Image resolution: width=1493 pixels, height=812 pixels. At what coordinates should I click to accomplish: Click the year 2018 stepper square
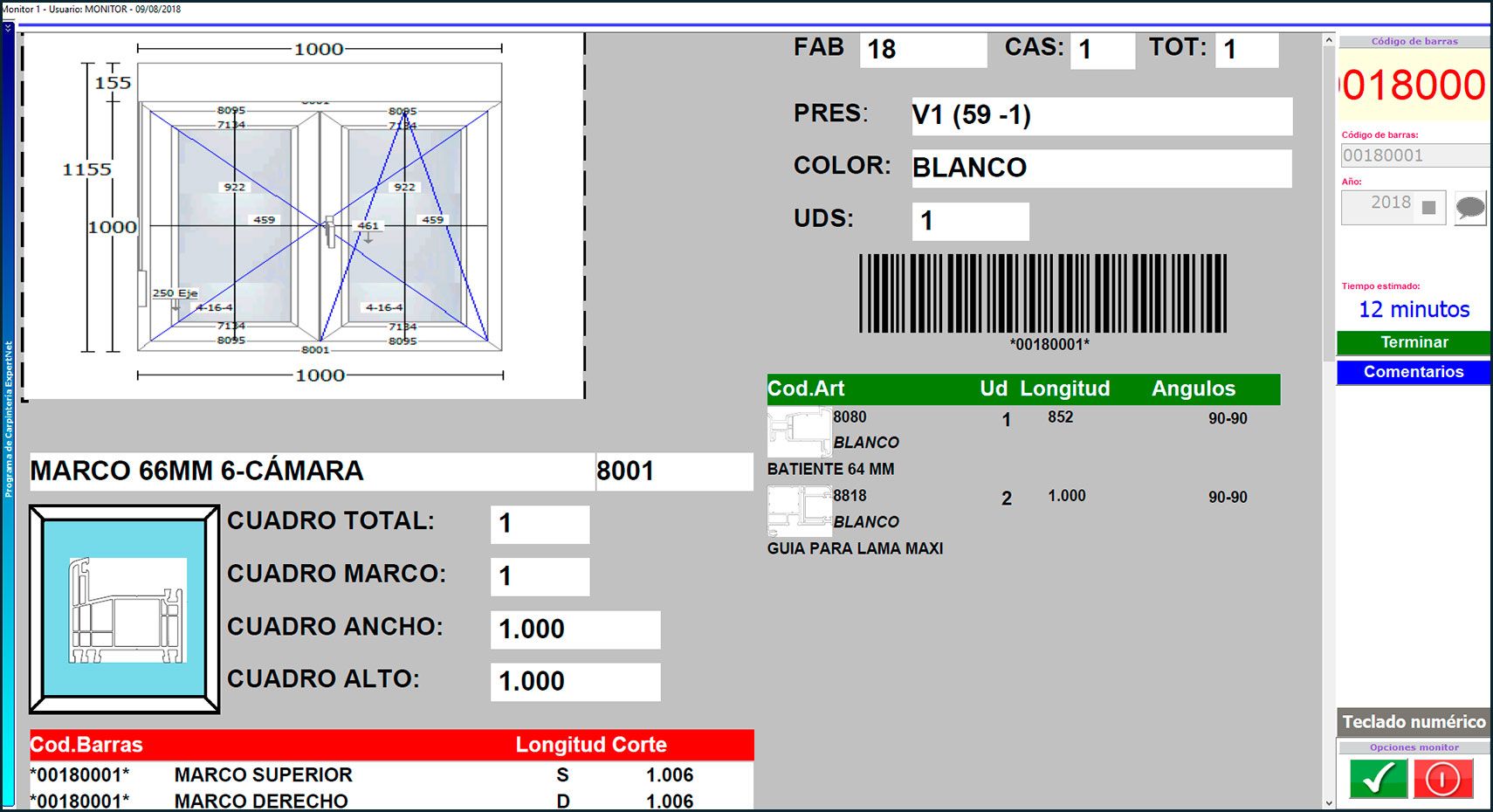(x=1428, y=208)
